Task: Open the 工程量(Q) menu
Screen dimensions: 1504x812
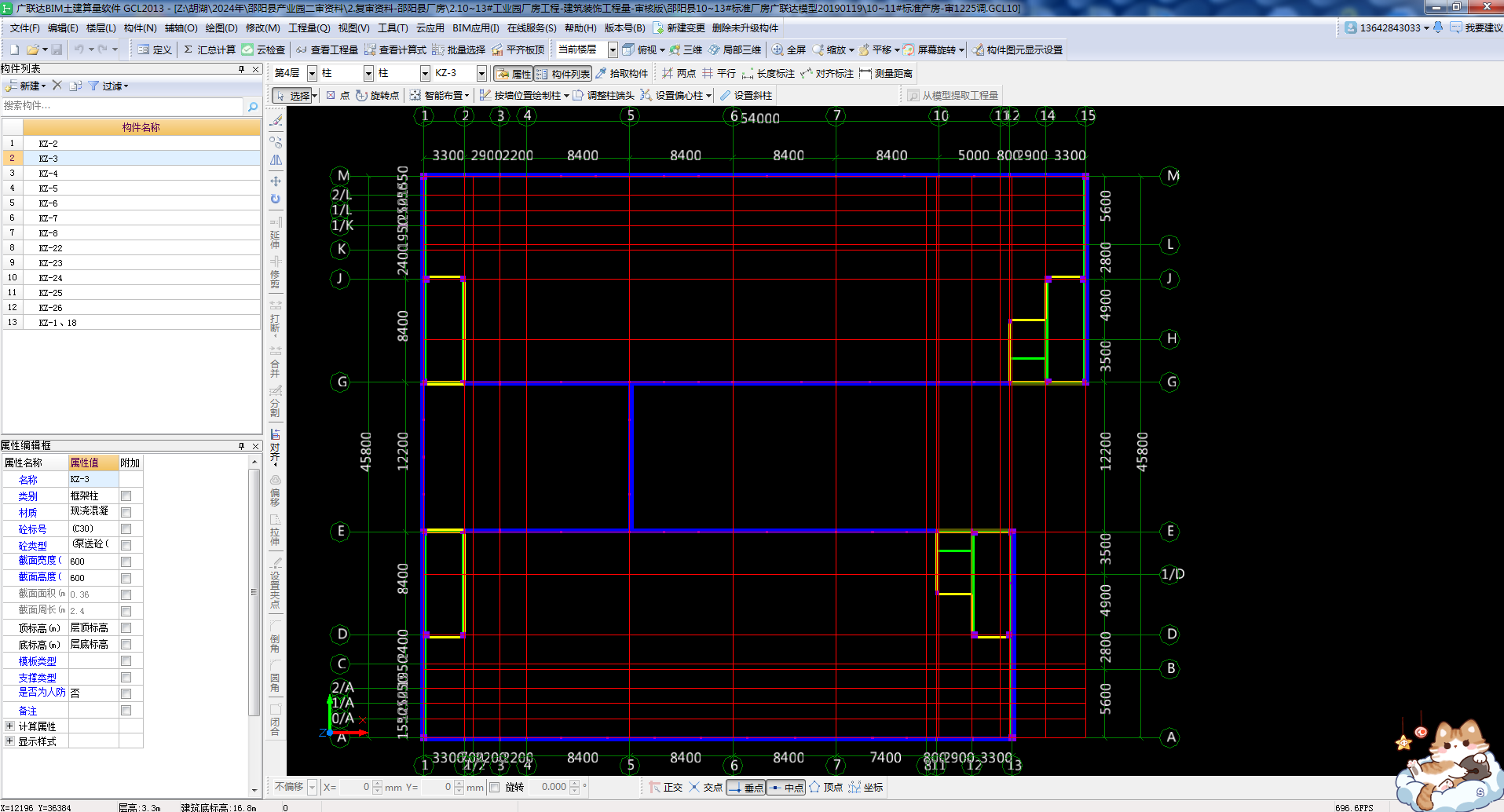Action: pos(309,27)
